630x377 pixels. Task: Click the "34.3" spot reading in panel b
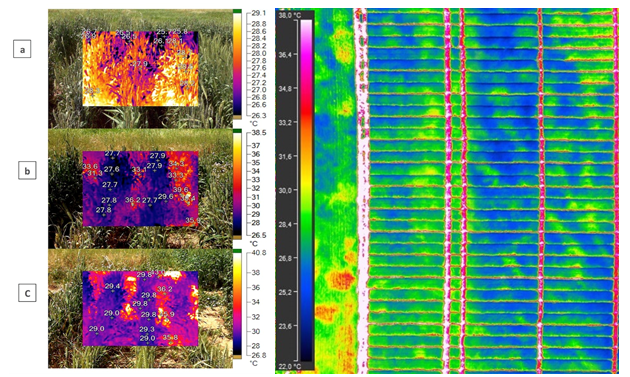pos(176,164)
